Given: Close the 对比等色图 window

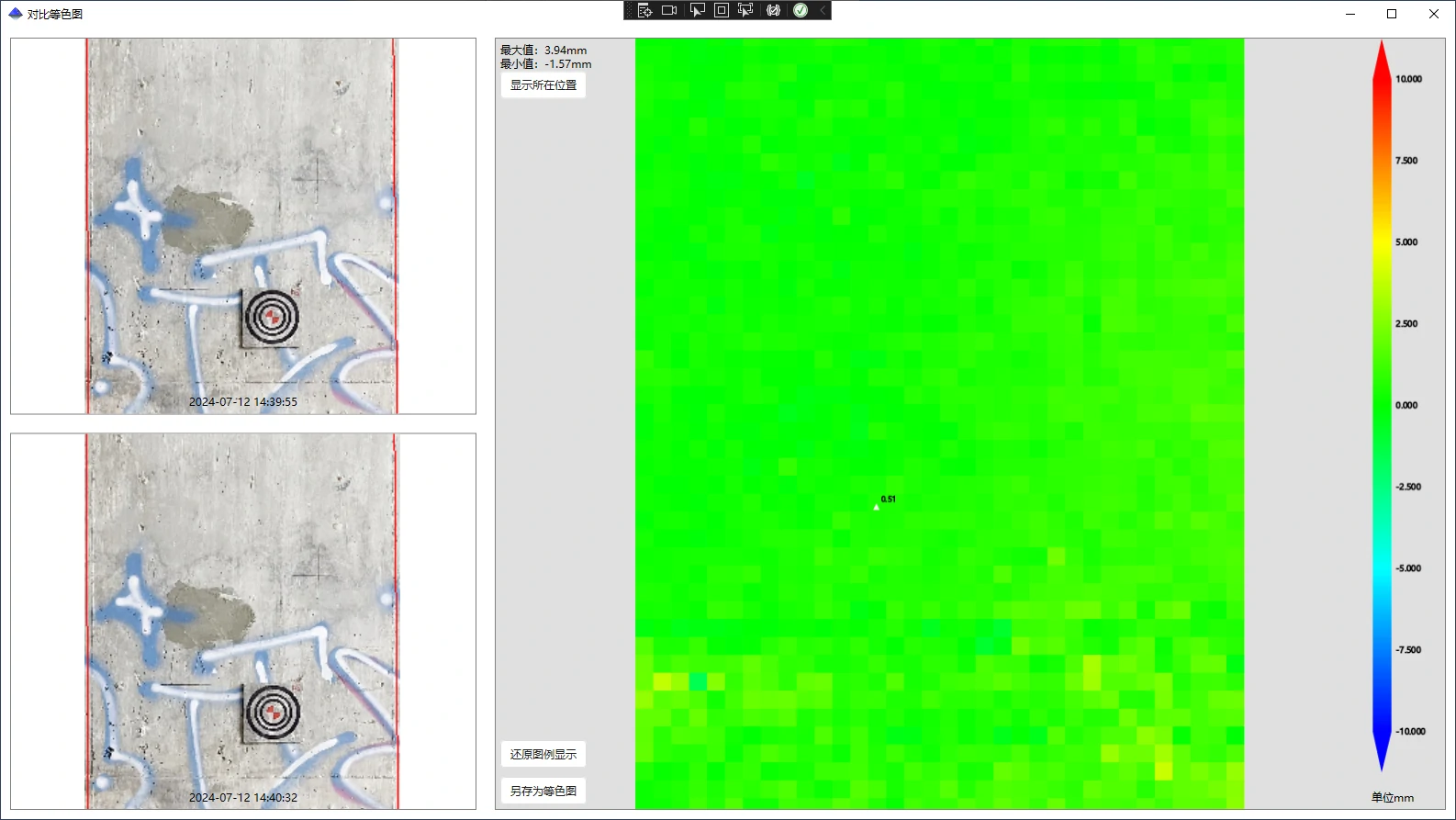Looking at the screenshot, I should tap(1434, 14).
